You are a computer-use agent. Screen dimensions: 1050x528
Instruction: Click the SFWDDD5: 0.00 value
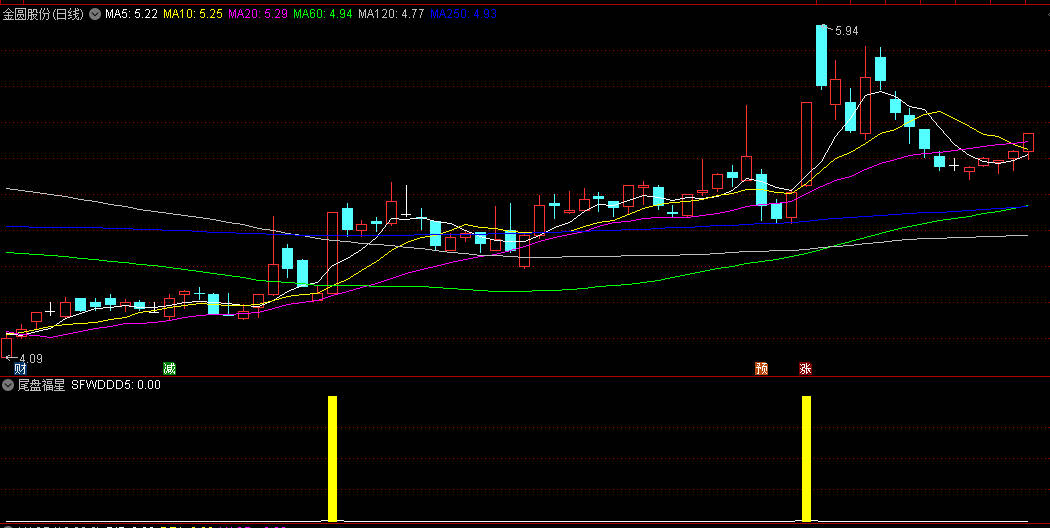coord(116,385)
